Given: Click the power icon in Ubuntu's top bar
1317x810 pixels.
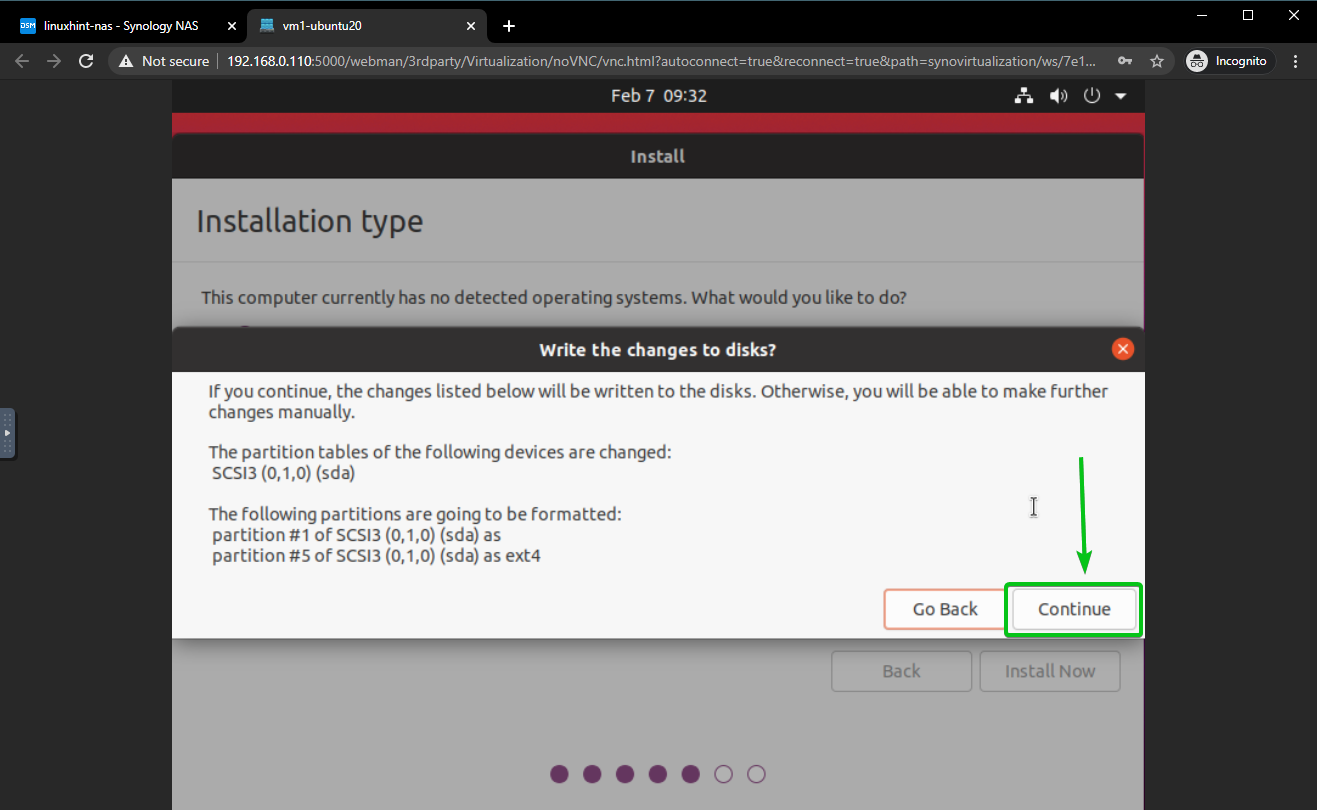Looking at the screenshot, I should (x=1092, y=96).
